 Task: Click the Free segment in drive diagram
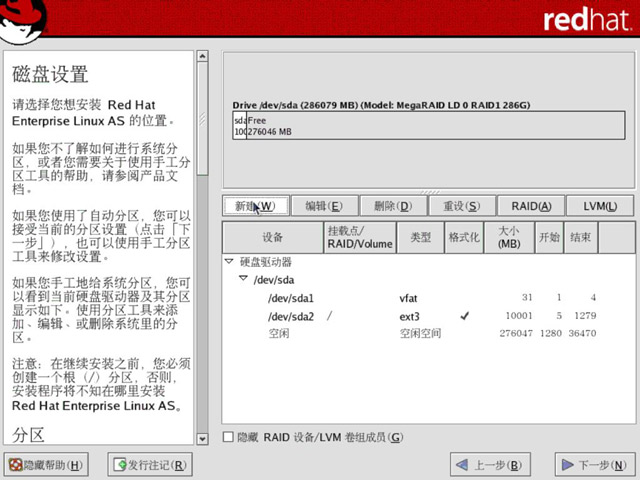(x=436, y=126)
